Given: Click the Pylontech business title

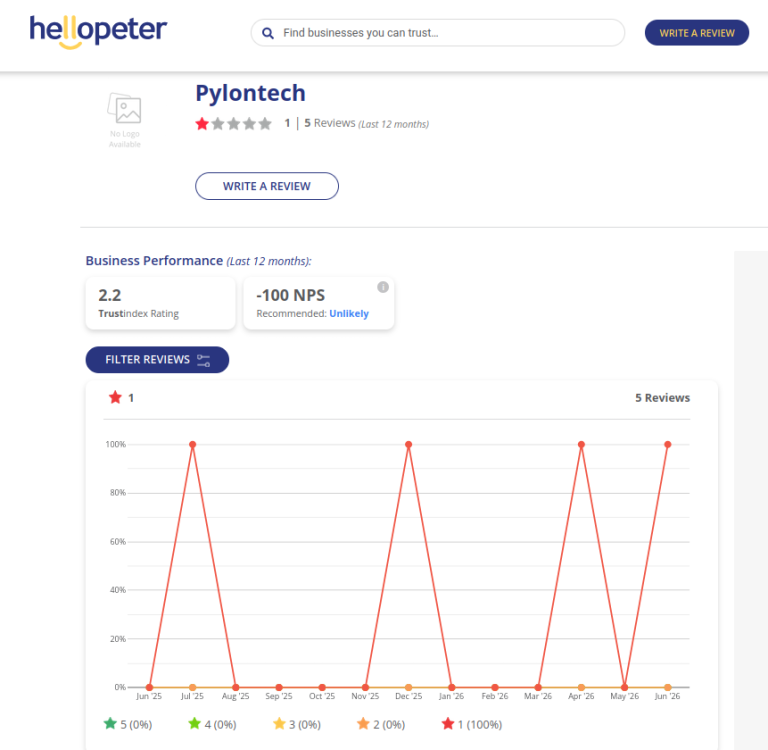Looking at the screenshot, I should click(250, 93).
